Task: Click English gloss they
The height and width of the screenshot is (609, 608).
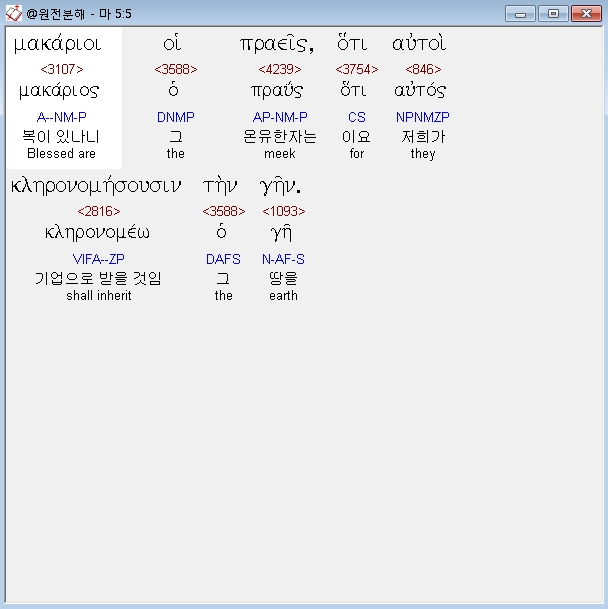Action: (x=423, y=154)
